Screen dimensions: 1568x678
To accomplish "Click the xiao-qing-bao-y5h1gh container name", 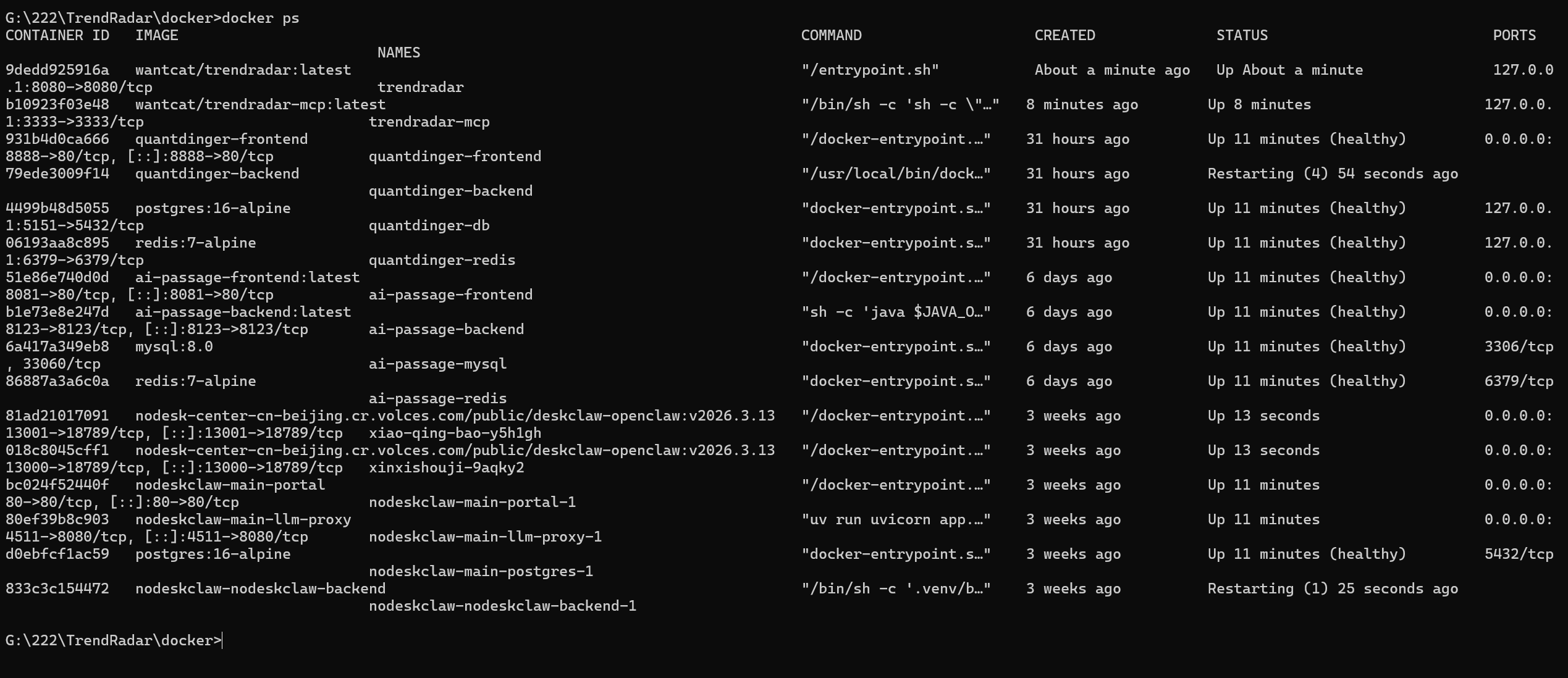I will tap(455, 433).
